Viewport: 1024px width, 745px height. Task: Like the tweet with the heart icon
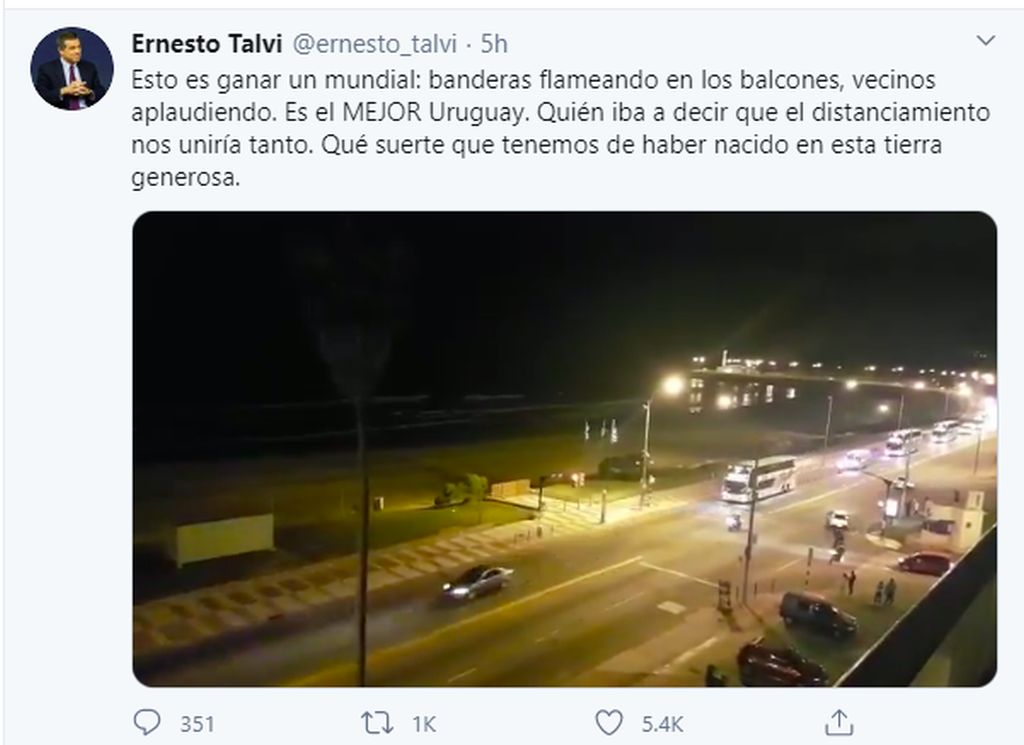pos(609,723)
